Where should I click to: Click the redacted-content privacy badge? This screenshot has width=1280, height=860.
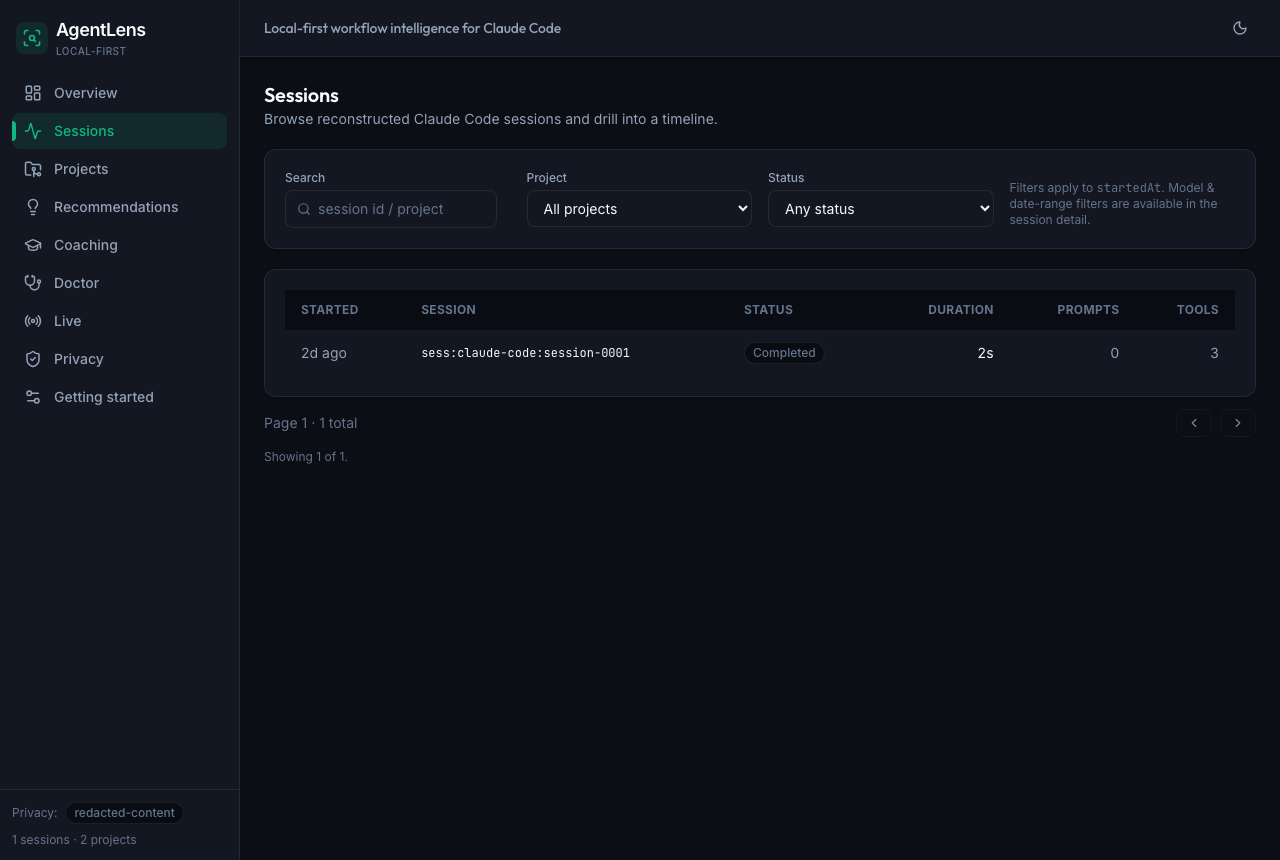tap(124, 813)
